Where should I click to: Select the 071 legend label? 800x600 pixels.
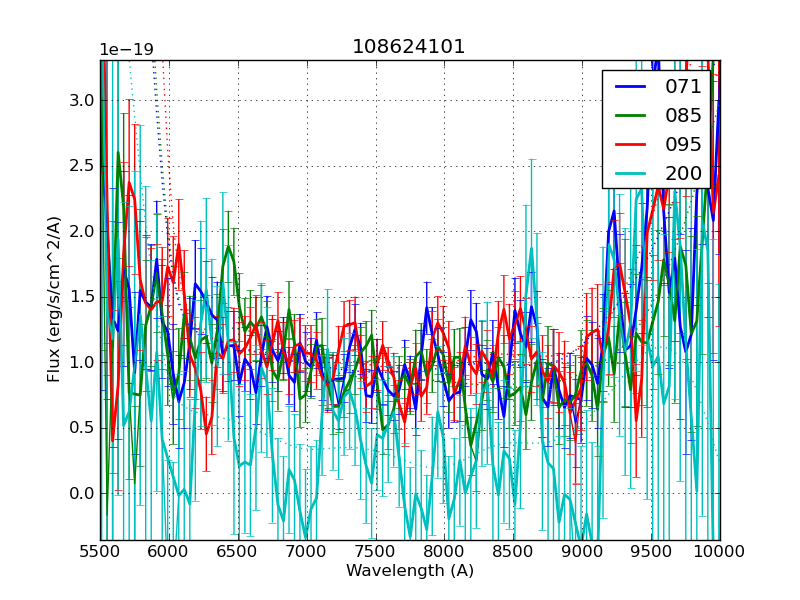(683, 87)
